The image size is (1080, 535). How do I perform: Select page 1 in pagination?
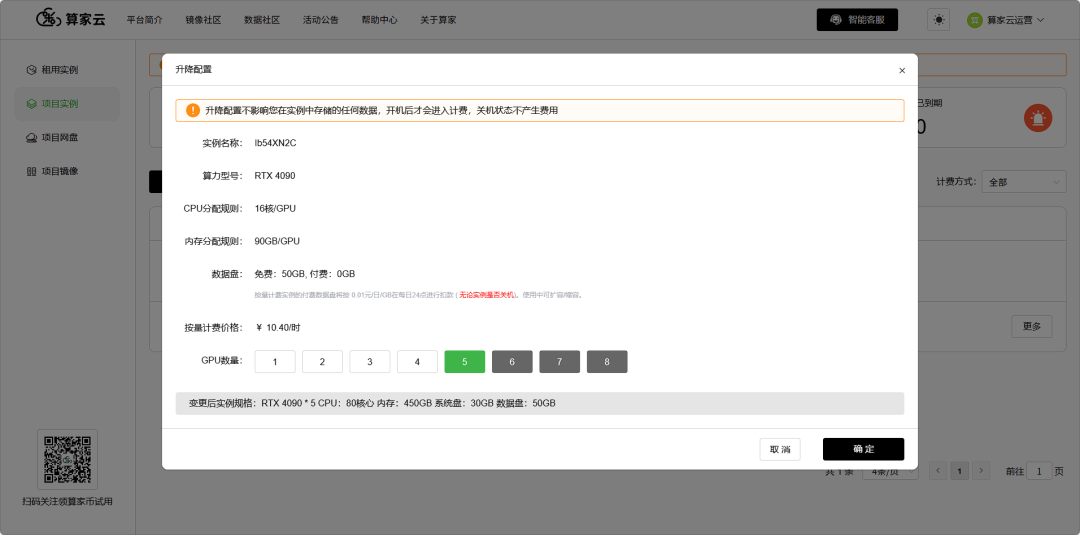tap(959, 471)
